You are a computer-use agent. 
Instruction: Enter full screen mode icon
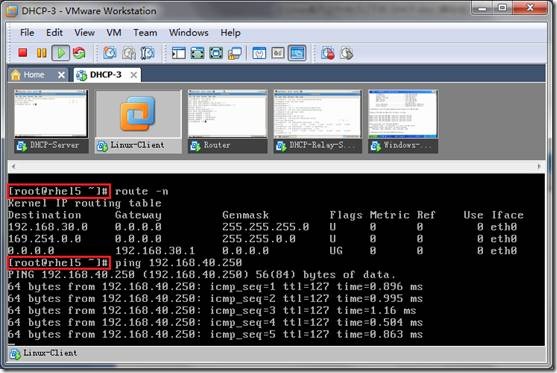(216, 53)
